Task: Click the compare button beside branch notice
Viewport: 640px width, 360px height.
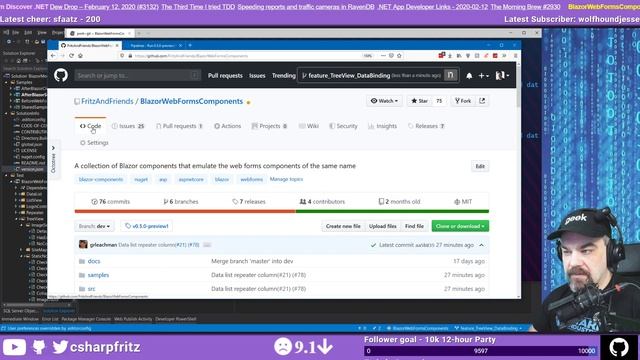Action: 450,75
